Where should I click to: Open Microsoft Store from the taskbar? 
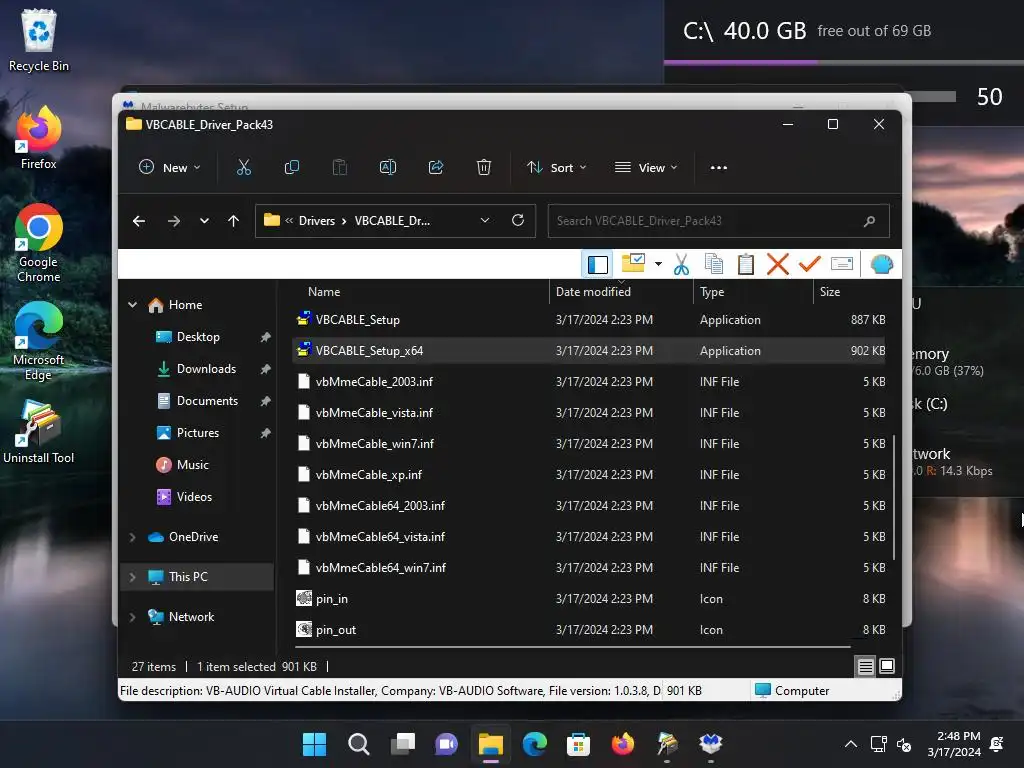pyautogui.click(x=578, y=744)
